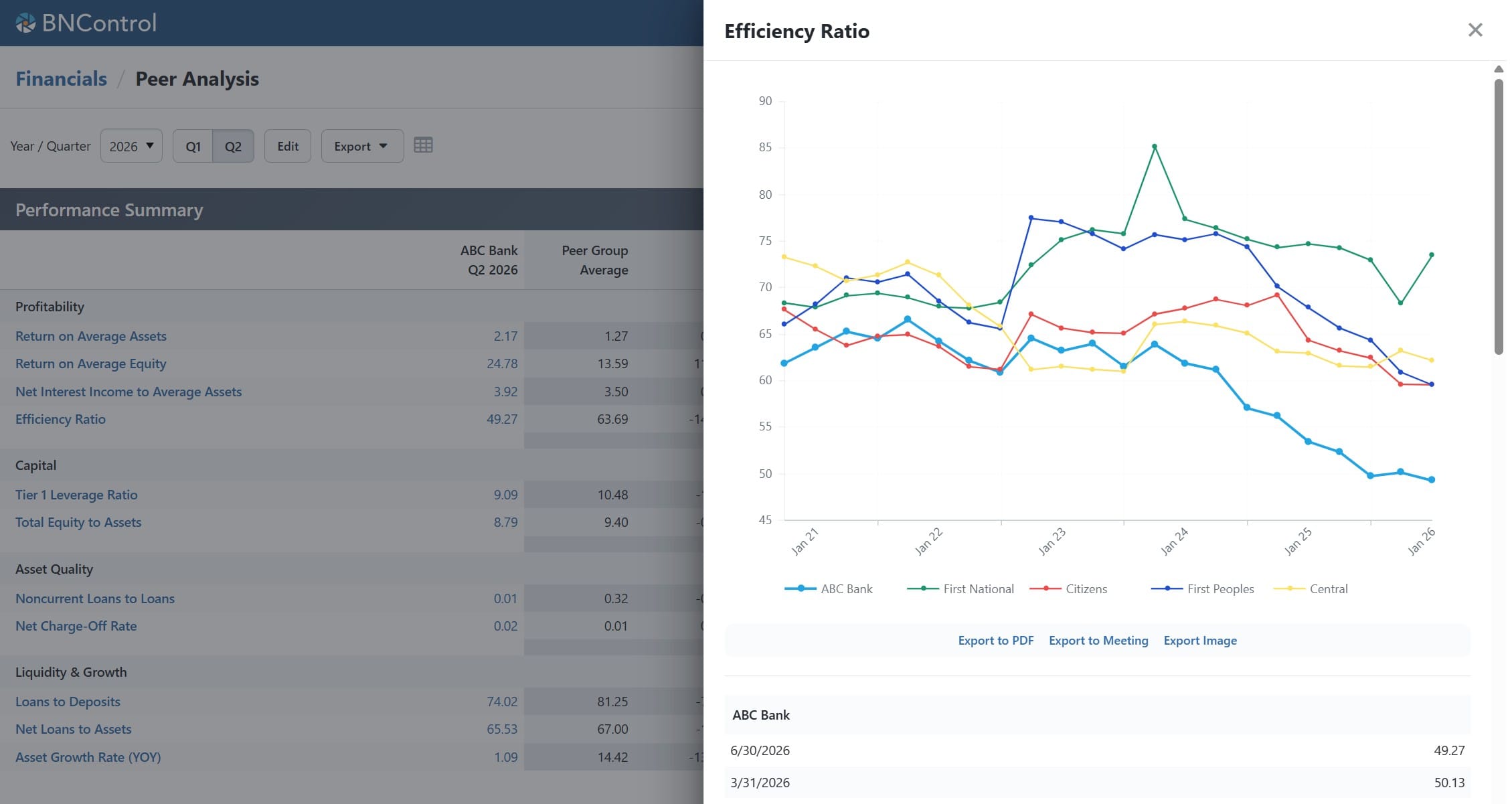This screenshot has height=804, width=1512.
Task: Open the Export dropdown menu
Action: click(x=362, y=146)
